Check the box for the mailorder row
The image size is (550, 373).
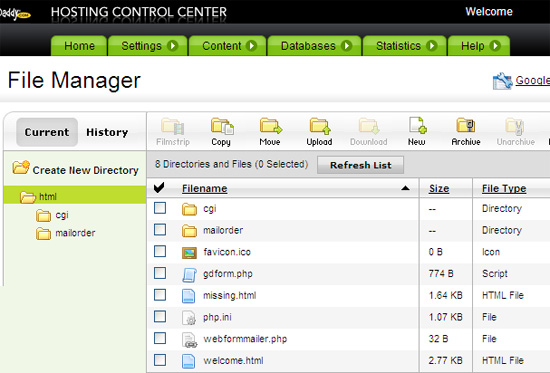click(160, 230)
